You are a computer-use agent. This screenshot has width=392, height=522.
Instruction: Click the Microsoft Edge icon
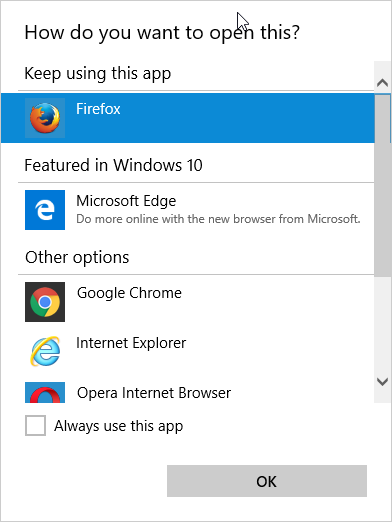(45, 210)
